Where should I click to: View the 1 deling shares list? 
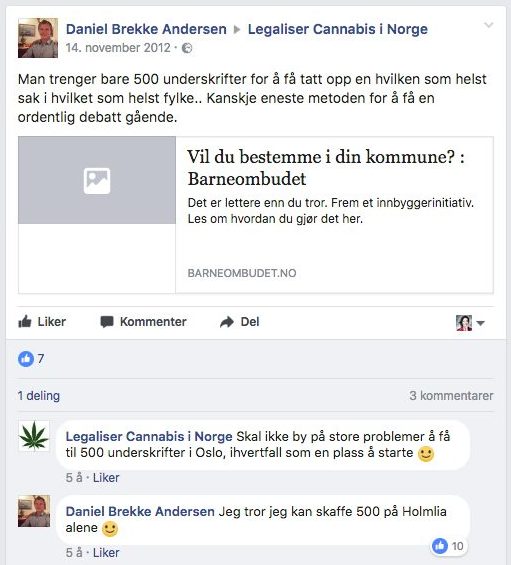[x=39, y=396]
